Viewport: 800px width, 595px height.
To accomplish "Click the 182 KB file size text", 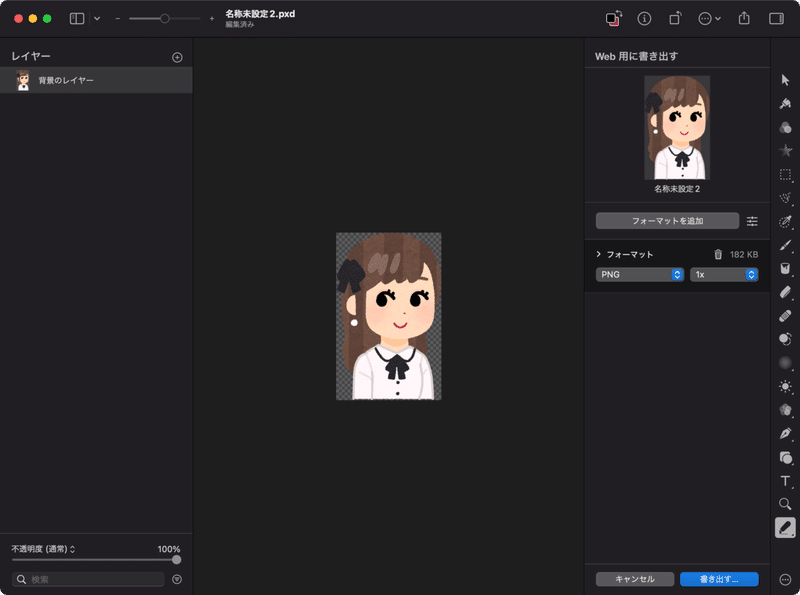I will pyautogui.click(x=743, y=255).
